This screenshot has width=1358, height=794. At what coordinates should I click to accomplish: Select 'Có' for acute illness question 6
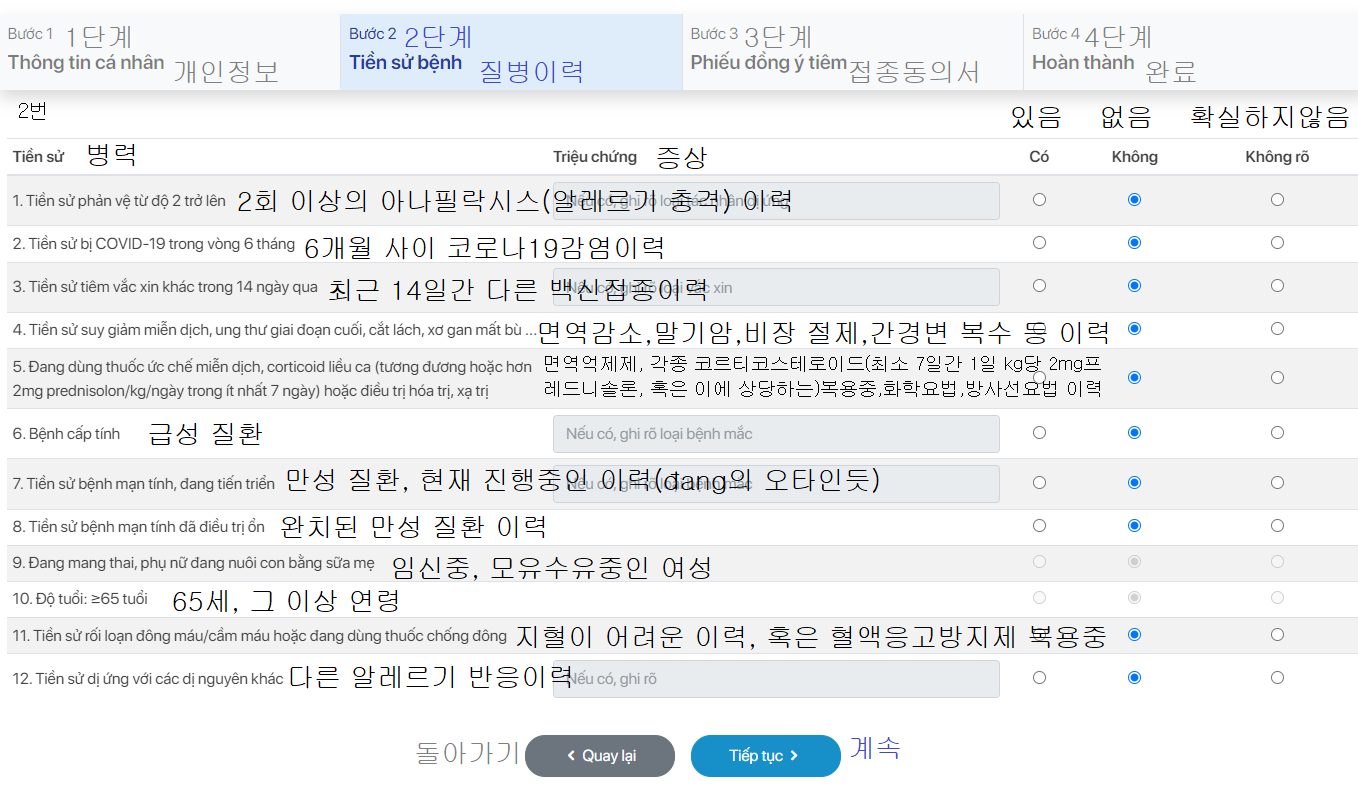tap(1039, 433)
